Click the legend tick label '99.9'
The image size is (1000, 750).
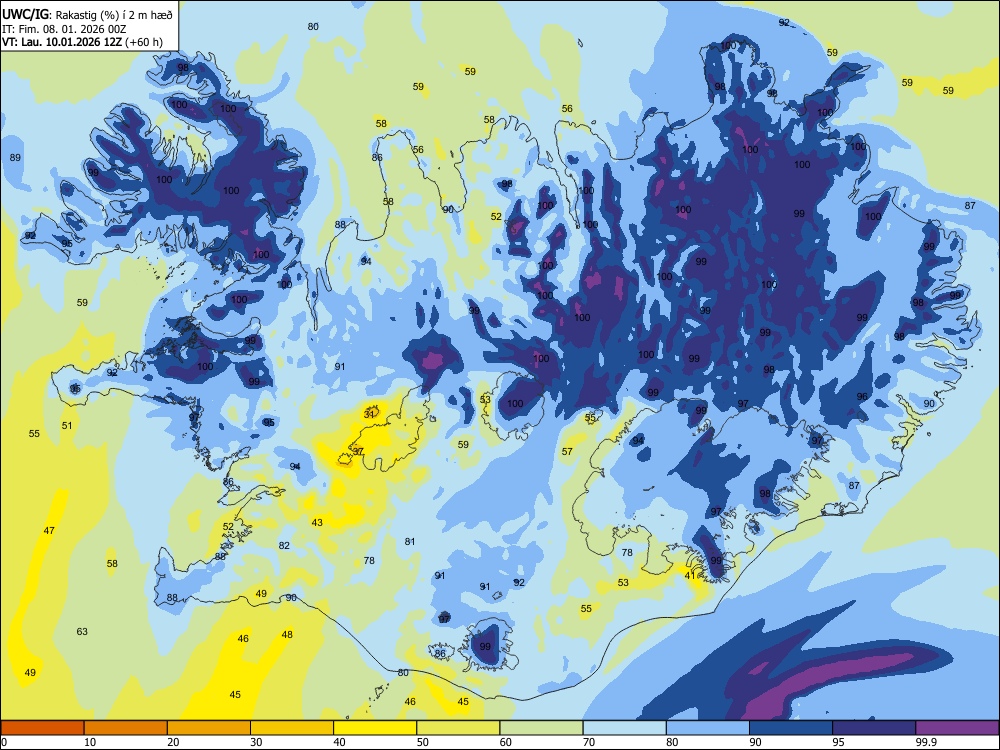pyautogui.click(x=925, y=742)
